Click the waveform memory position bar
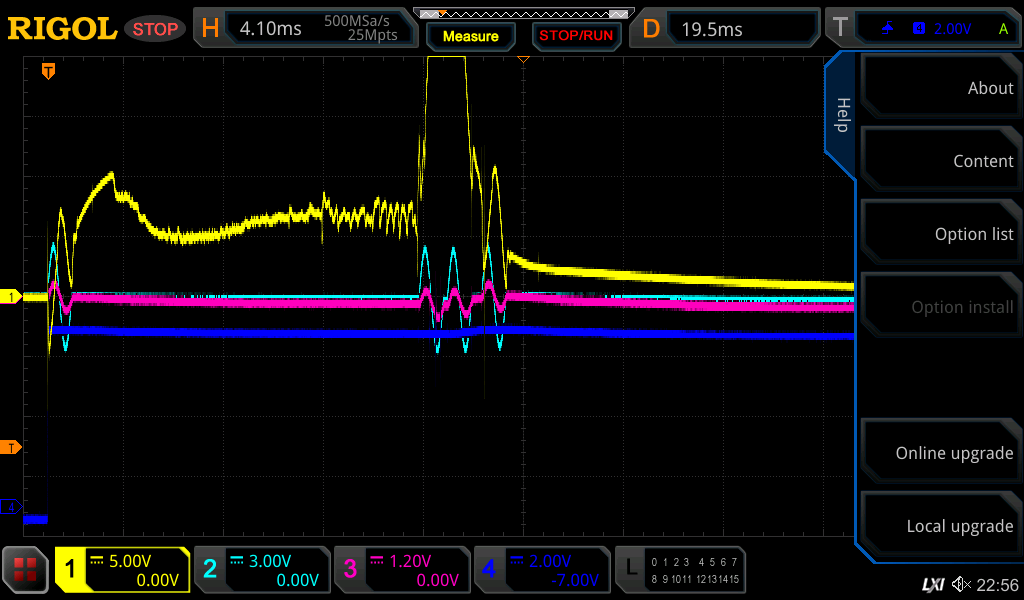 522,14
